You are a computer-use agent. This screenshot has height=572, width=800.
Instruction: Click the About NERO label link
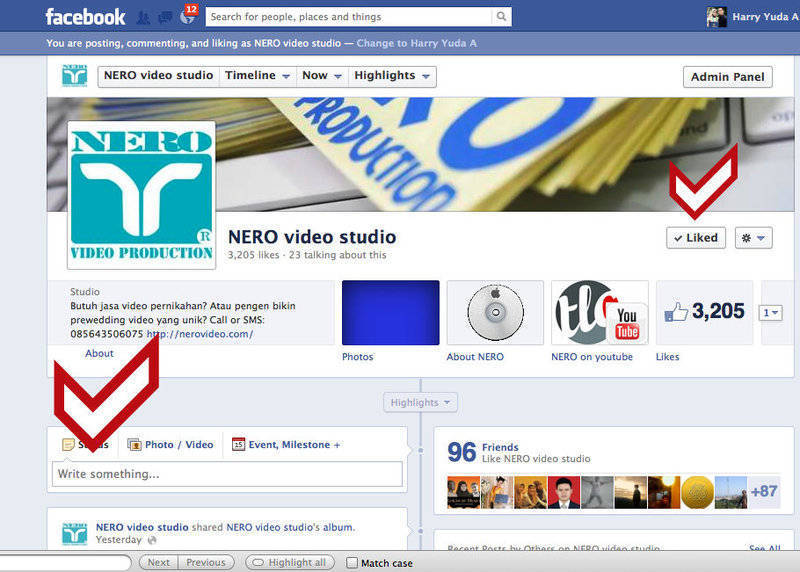(475, 357)
